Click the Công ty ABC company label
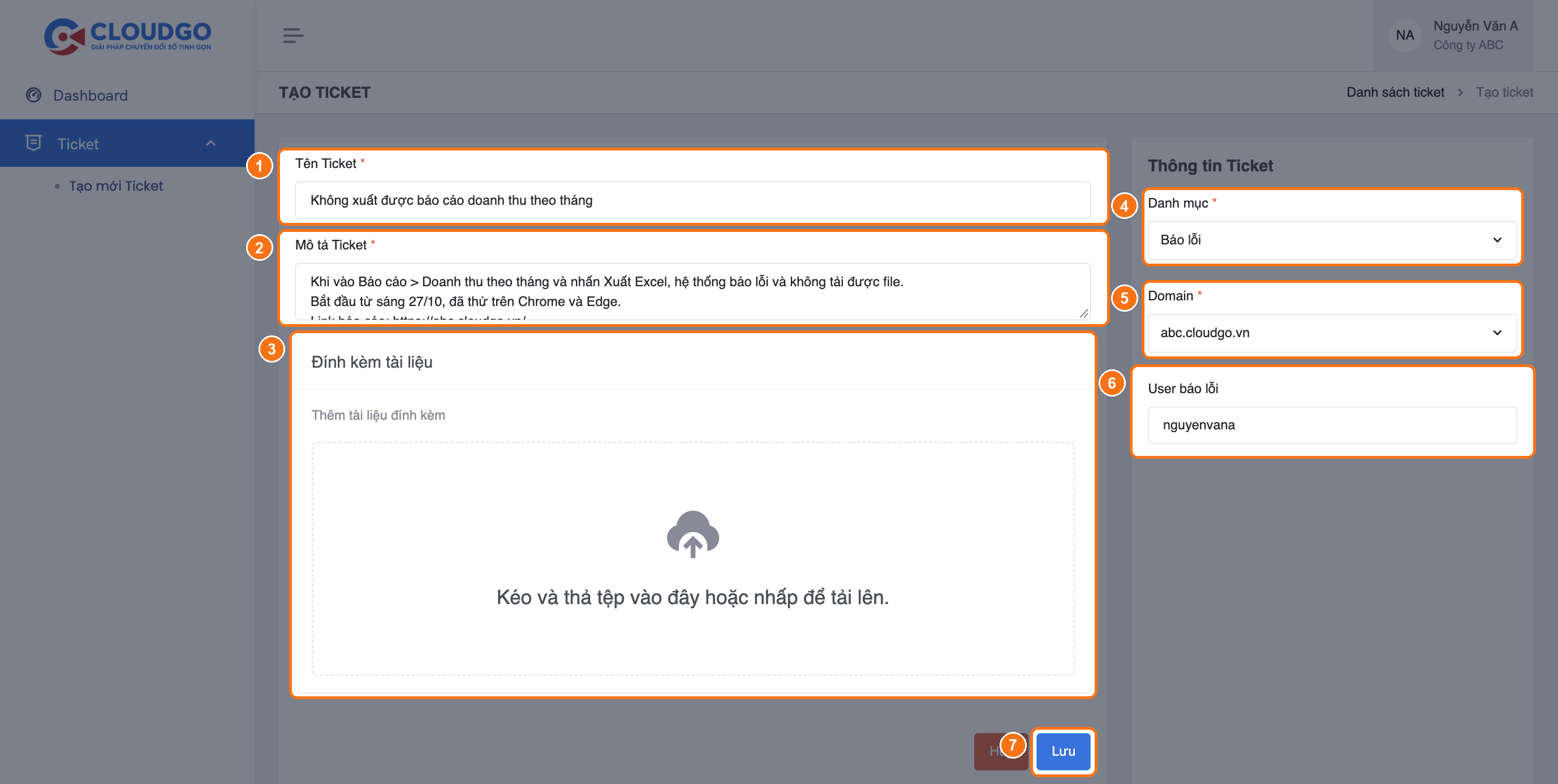This screenshot has height=784, width=1558. point(1468,45)
